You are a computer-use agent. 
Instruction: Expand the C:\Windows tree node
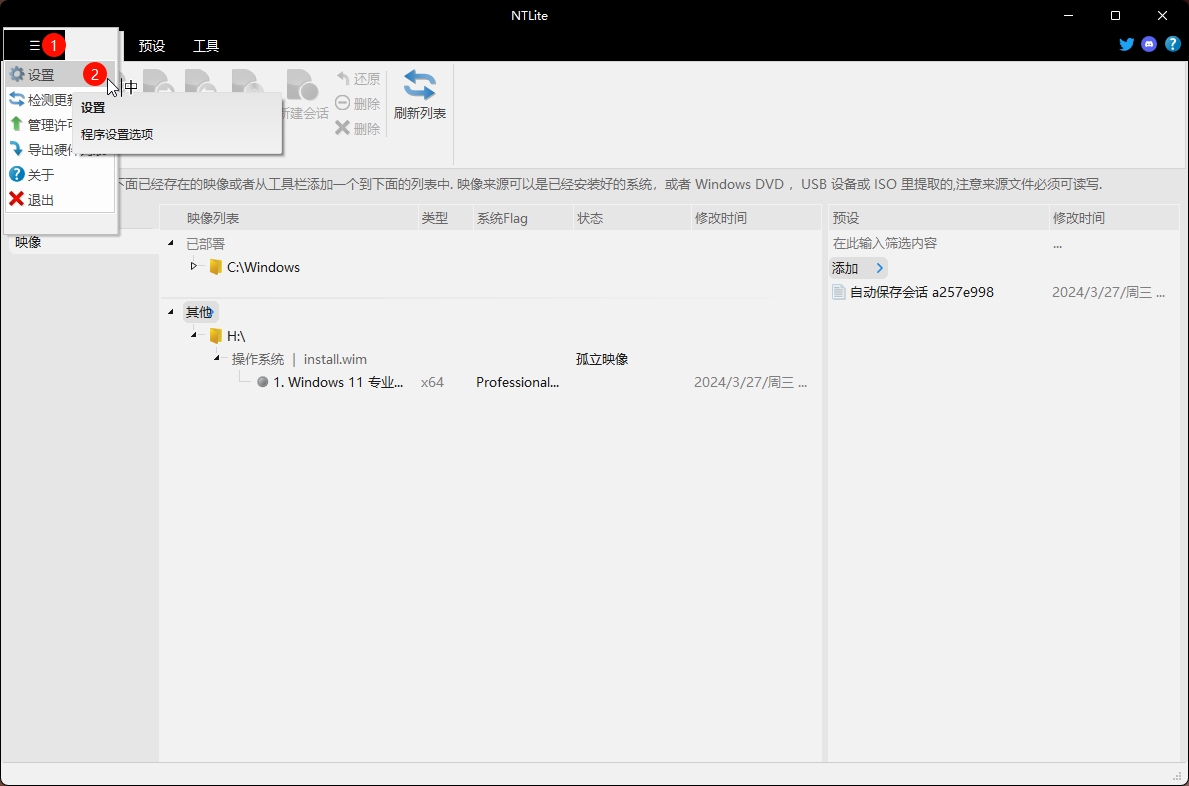193,266
